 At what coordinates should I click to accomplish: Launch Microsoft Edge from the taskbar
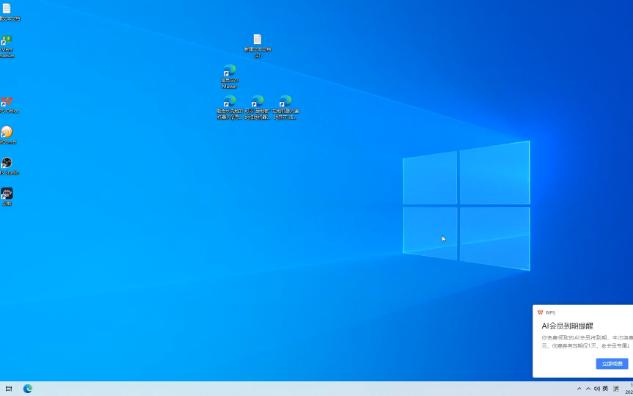pos(27,389)
